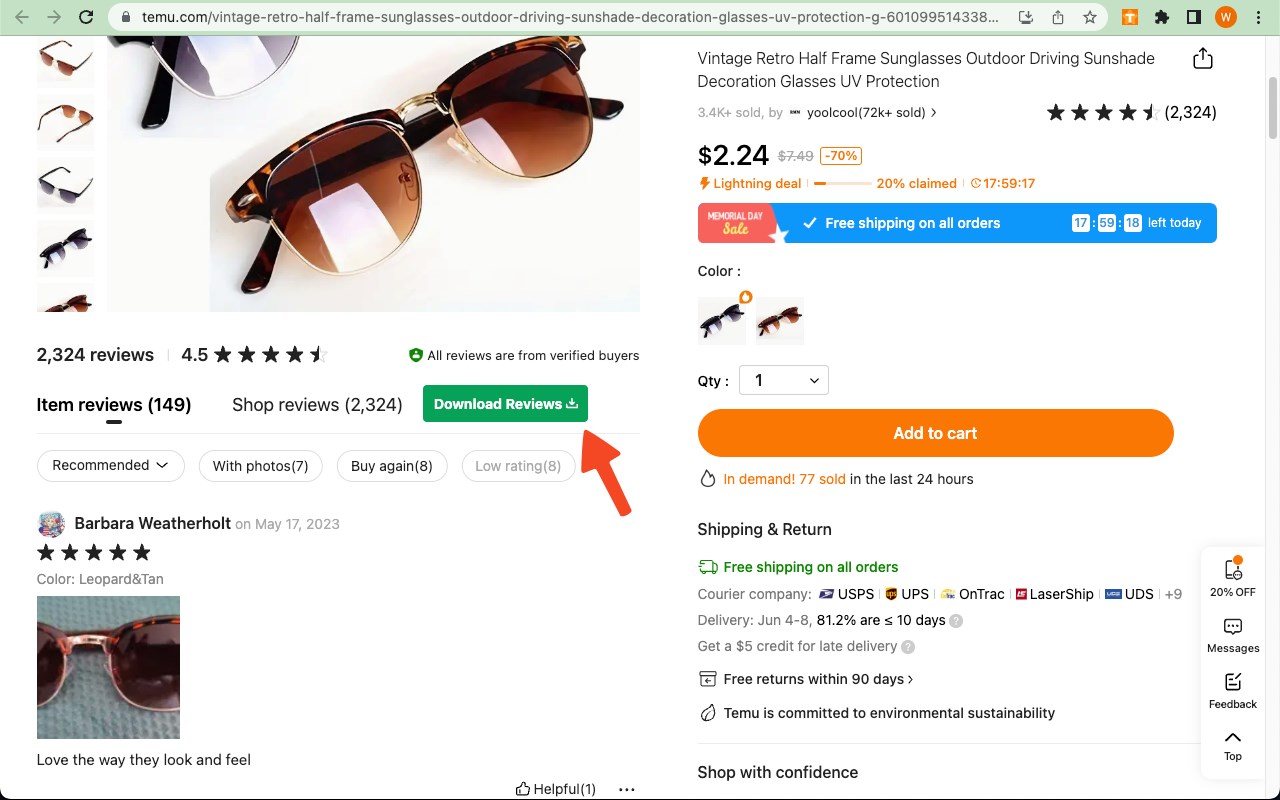Select the Item reviews (149) tab
Screen dimensions: 1280x800
pos(114,405)
